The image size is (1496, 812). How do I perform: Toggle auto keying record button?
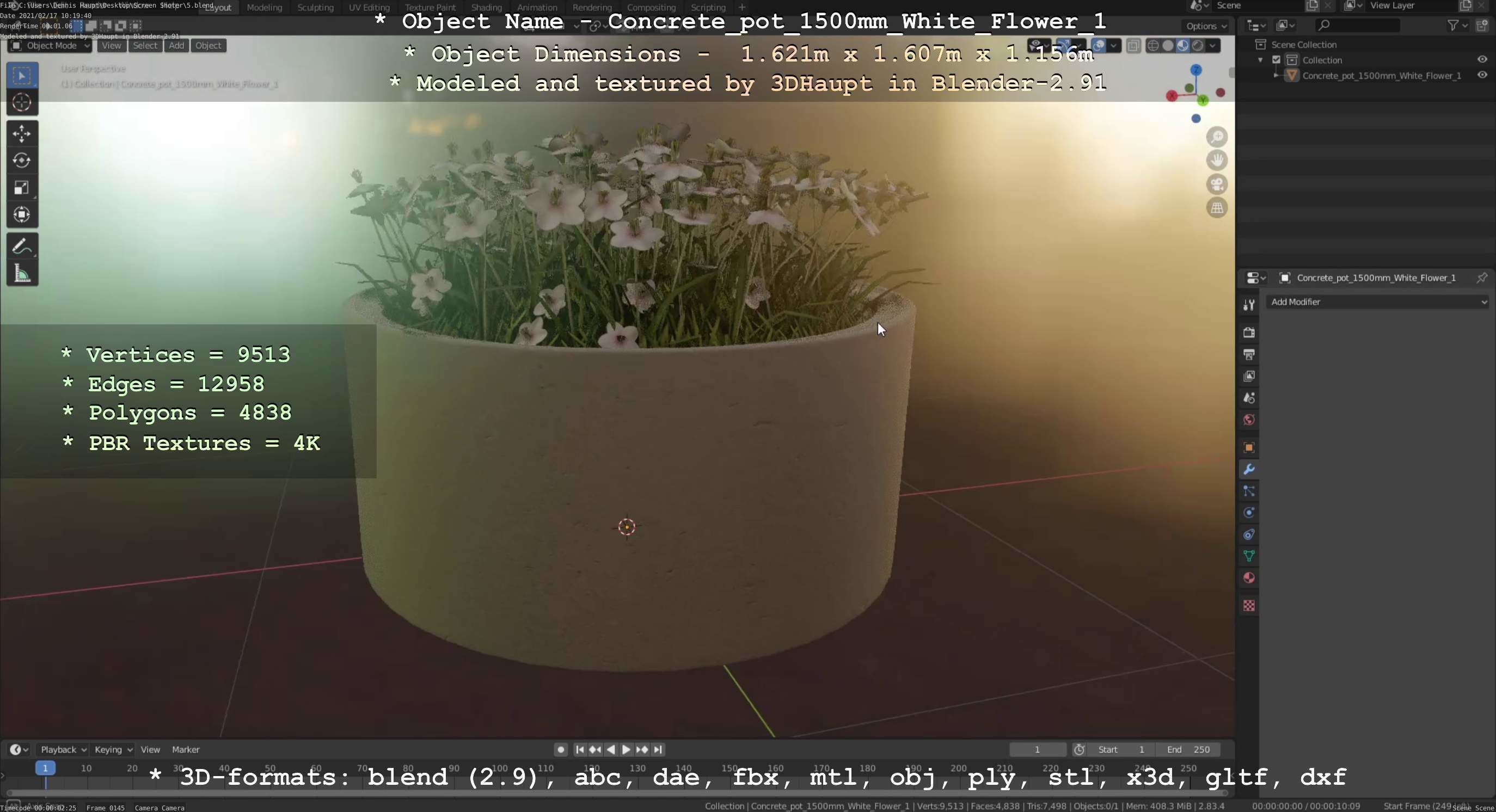pos(560,749)
